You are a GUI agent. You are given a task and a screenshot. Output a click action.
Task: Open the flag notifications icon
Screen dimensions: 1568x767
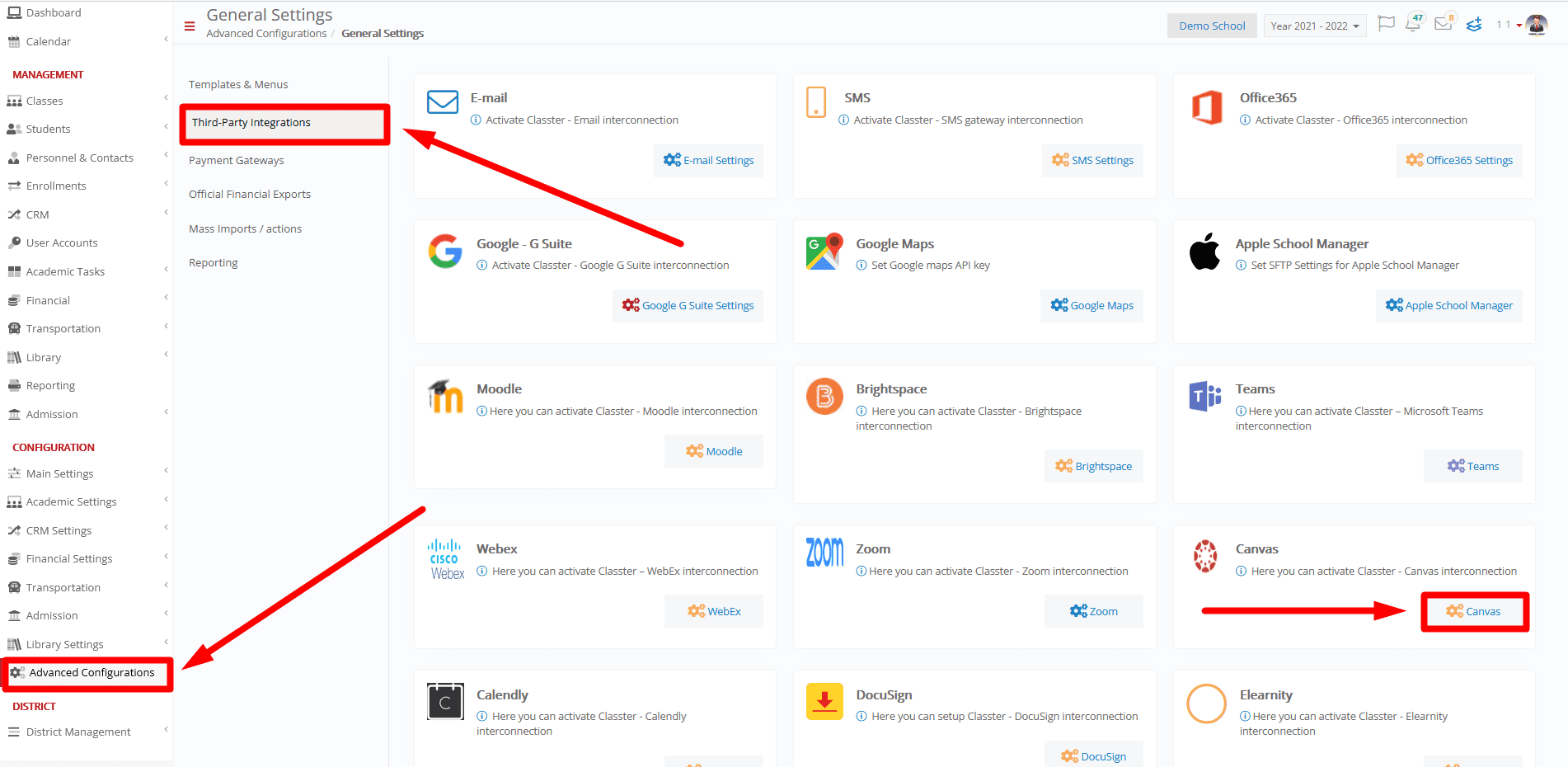pos(1386,24)
